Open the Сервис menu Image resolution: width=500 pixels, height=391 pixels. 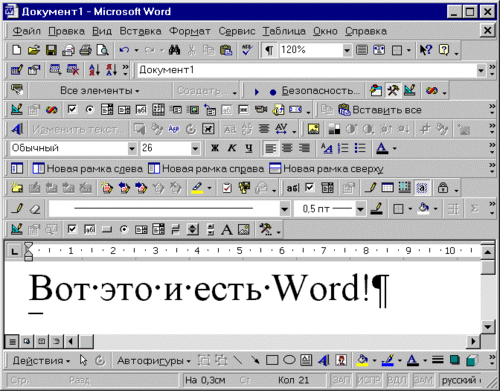coord(237,31)
